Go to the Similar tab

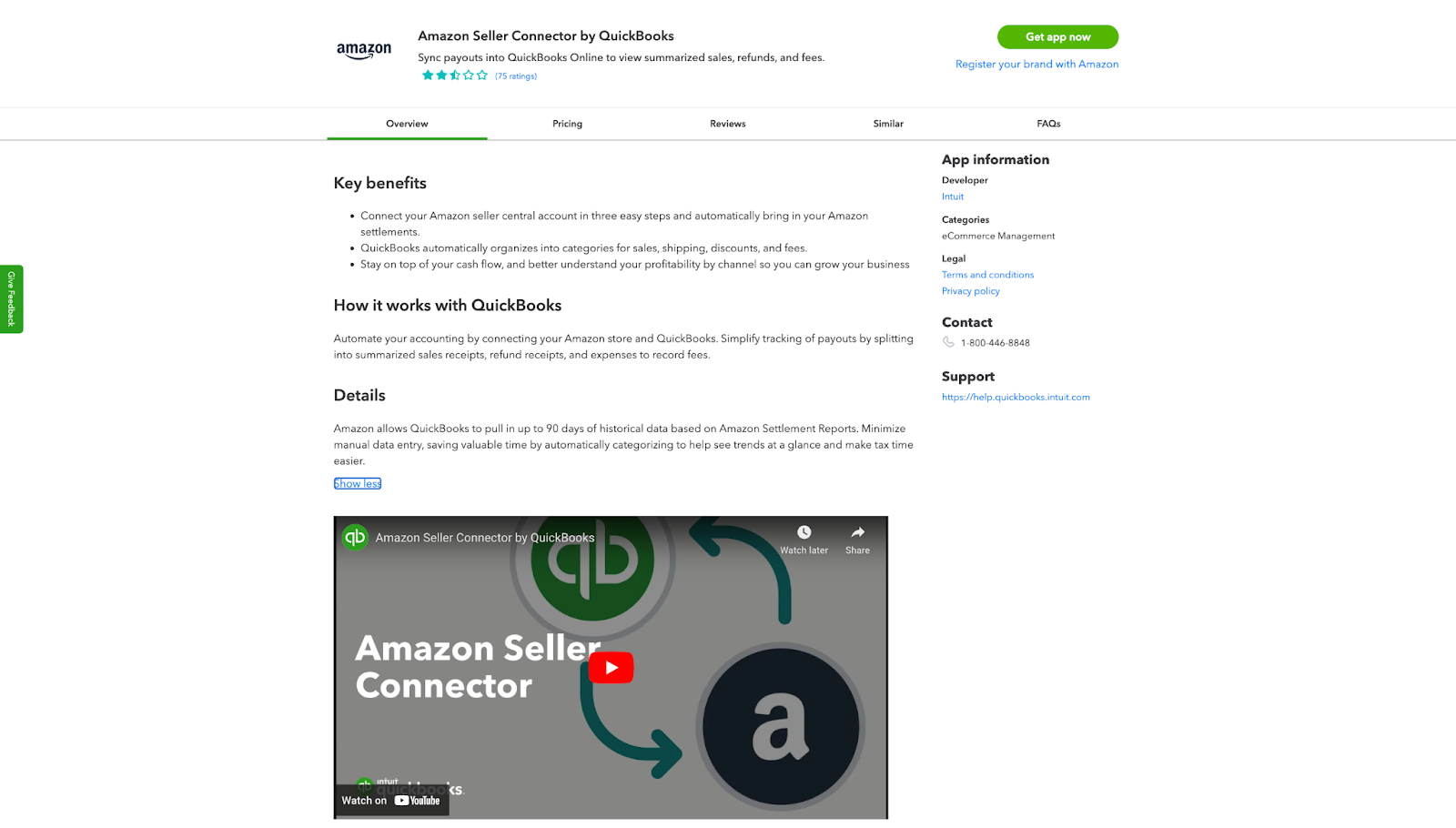888,124
